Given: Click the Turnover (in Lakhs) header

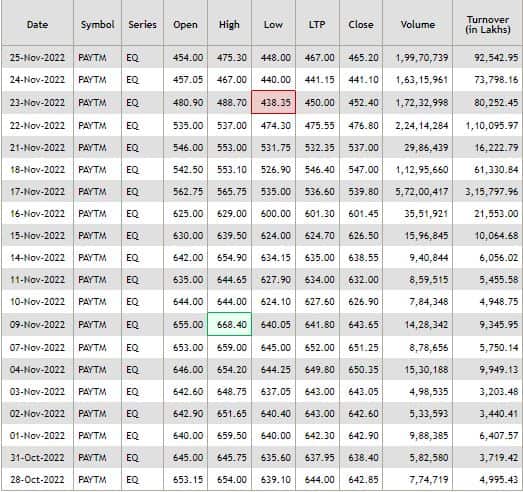Looking at the screenshot, I should point(488,24).
